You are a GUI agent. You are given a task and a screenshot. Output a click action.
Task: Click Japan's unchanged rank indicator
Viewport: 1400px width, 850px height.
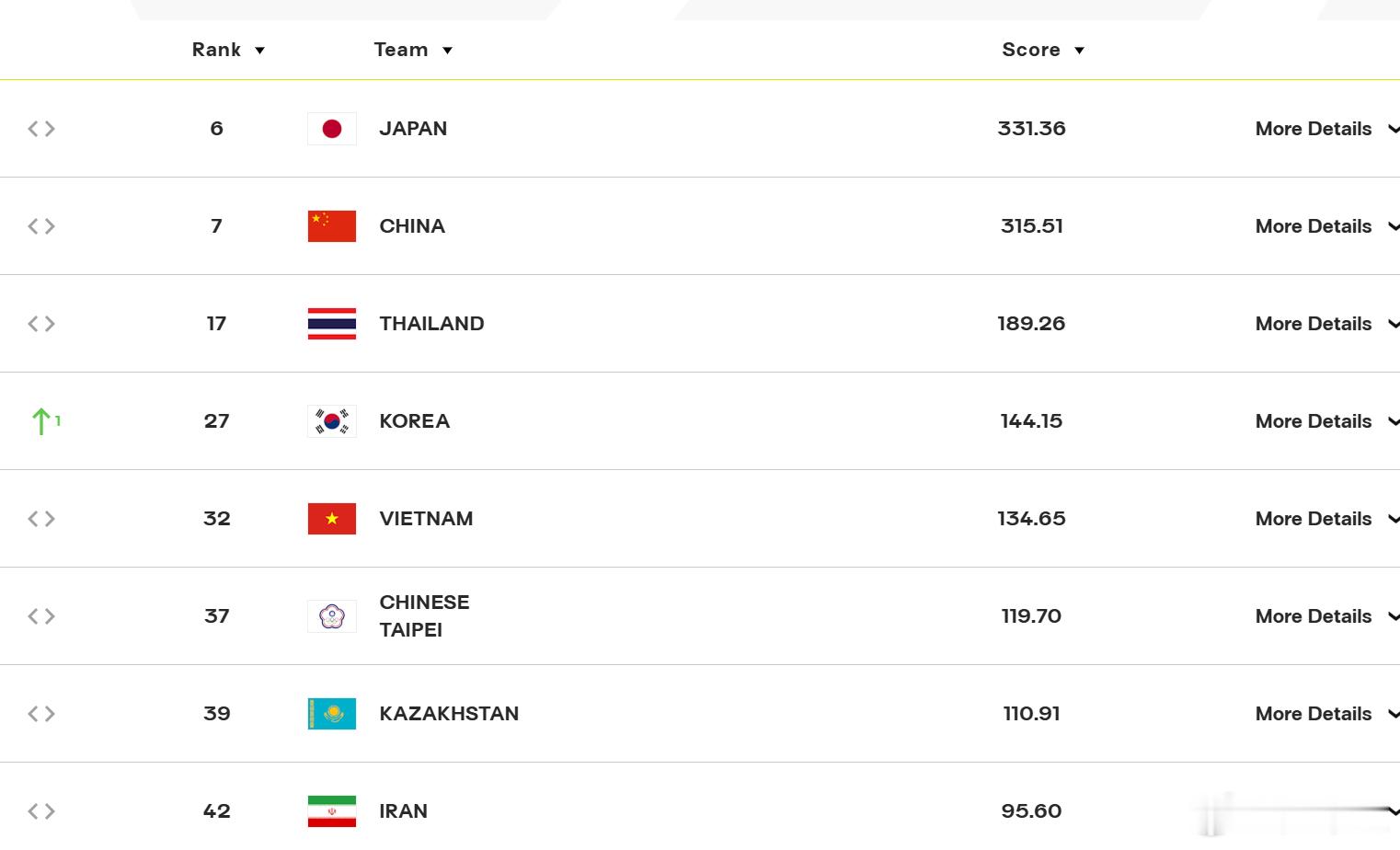pyautogui.click(x=41, y=129)
